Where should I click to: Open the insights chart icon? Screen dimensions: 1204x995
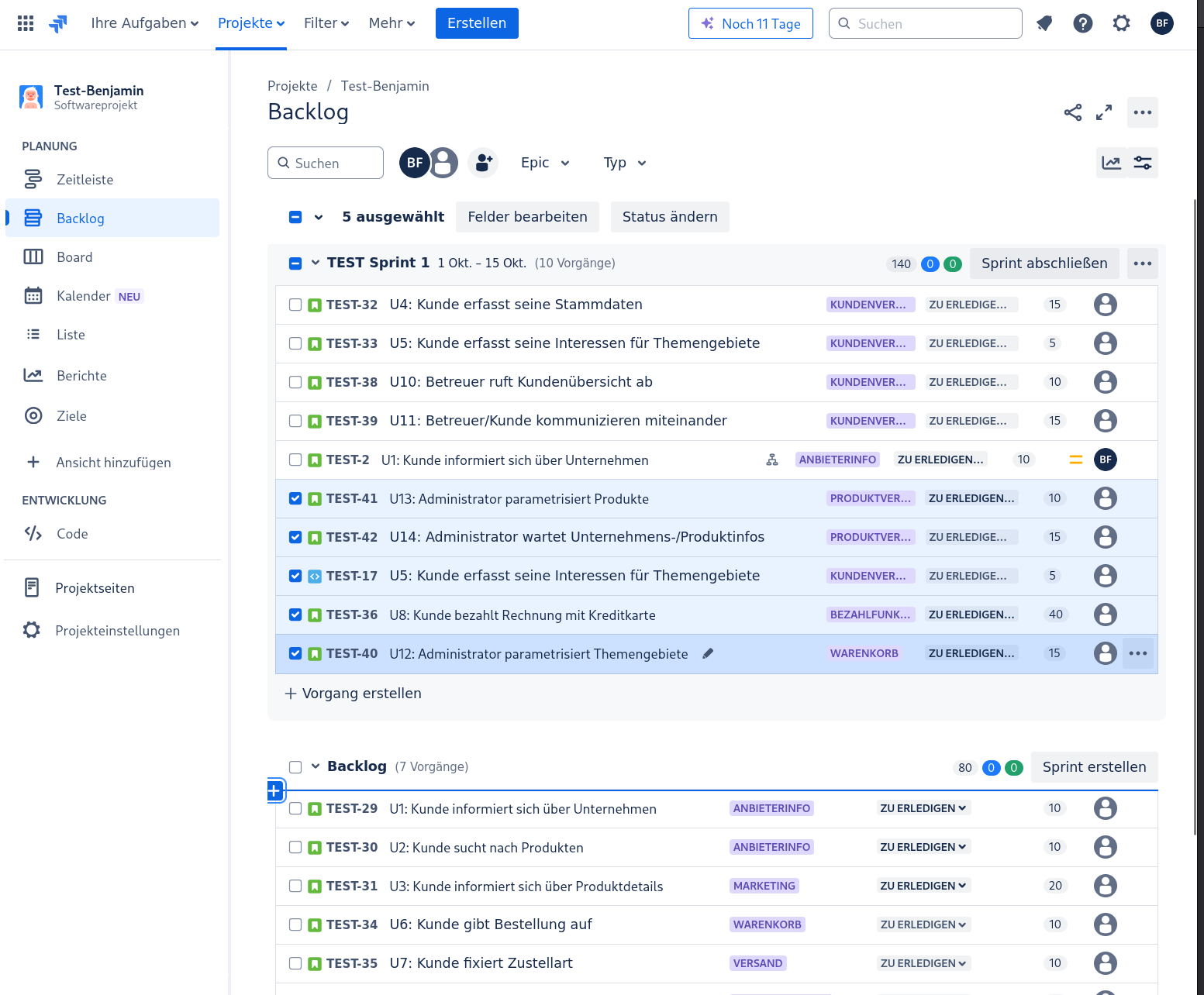(x=1111, y=163)
